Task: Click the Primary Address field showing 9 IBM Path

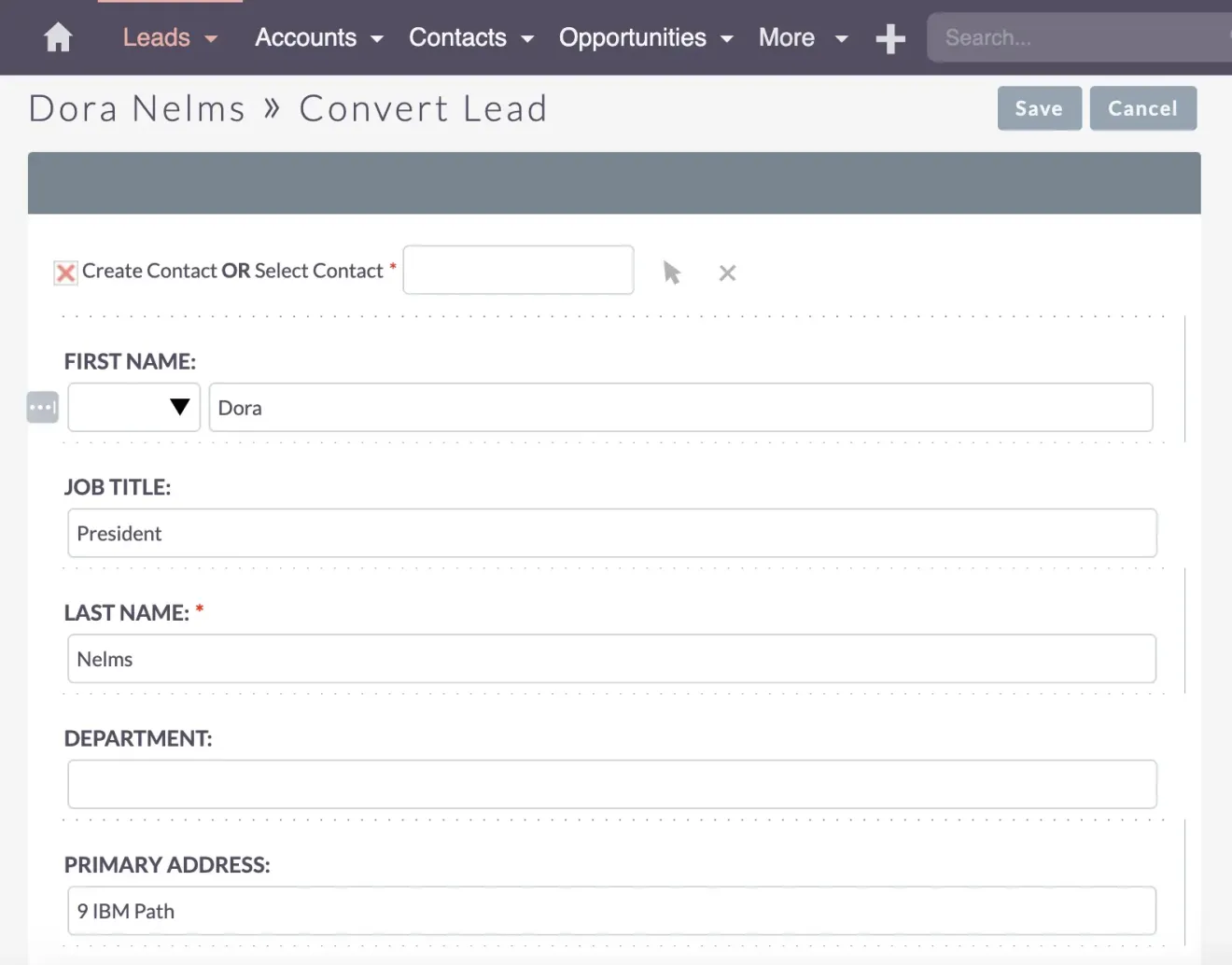Action: coord(611,910)
